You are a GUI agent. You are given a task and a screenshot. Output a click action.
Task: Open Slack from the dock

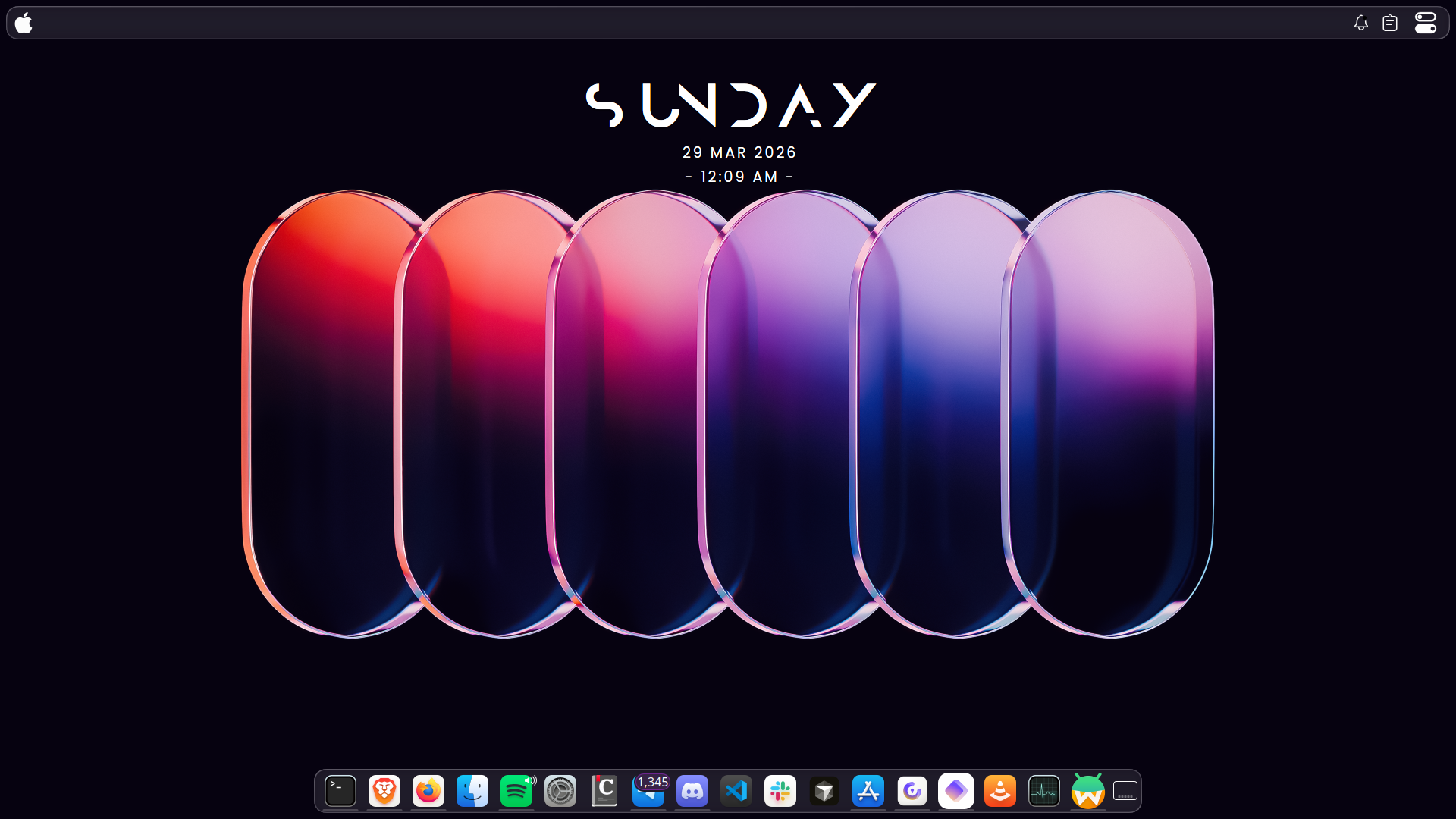click(x=780, y=791)
